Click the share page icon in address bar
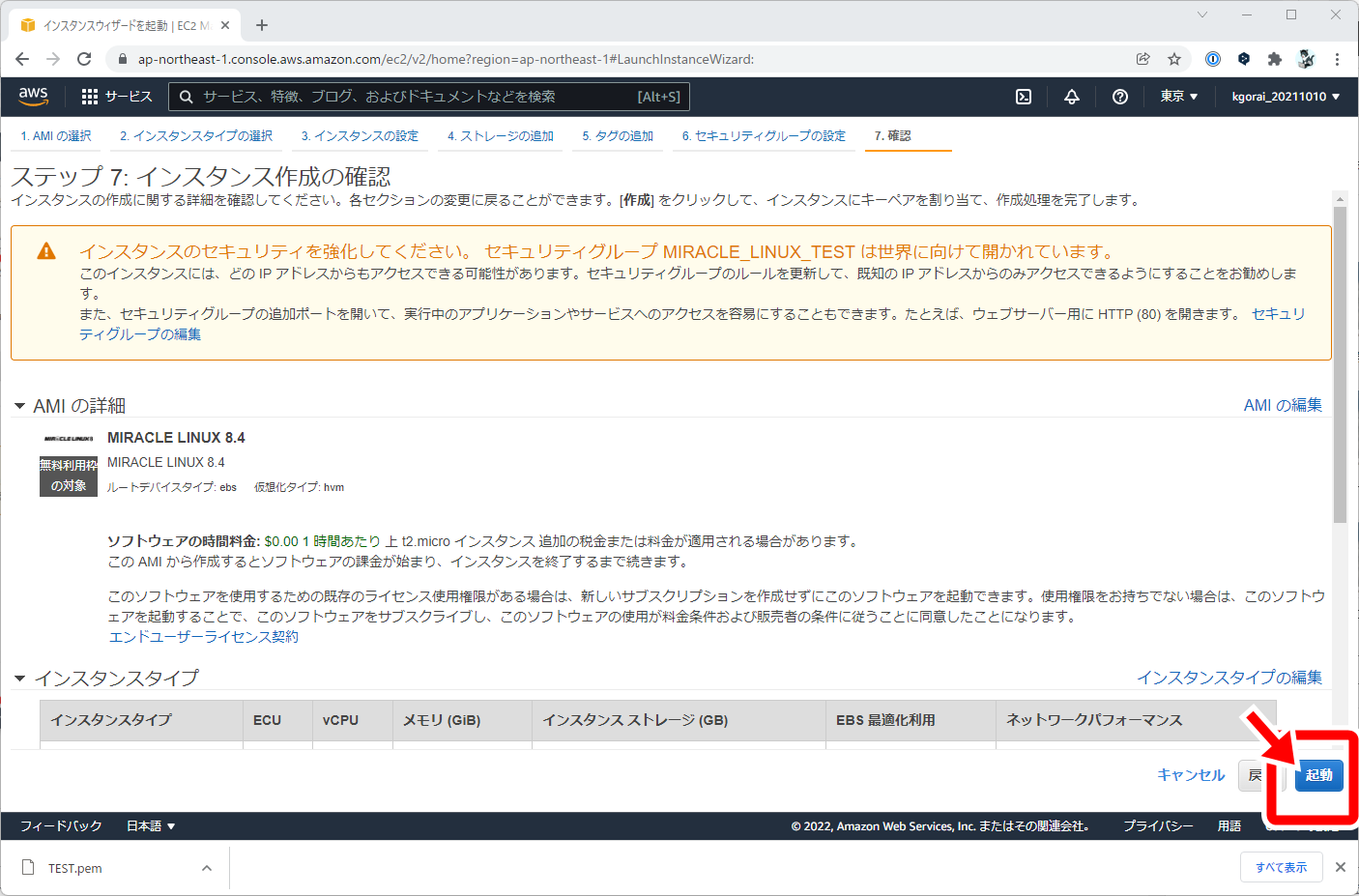The width and height of the screenshot is (1359, 896). [x=1143, y=59]
